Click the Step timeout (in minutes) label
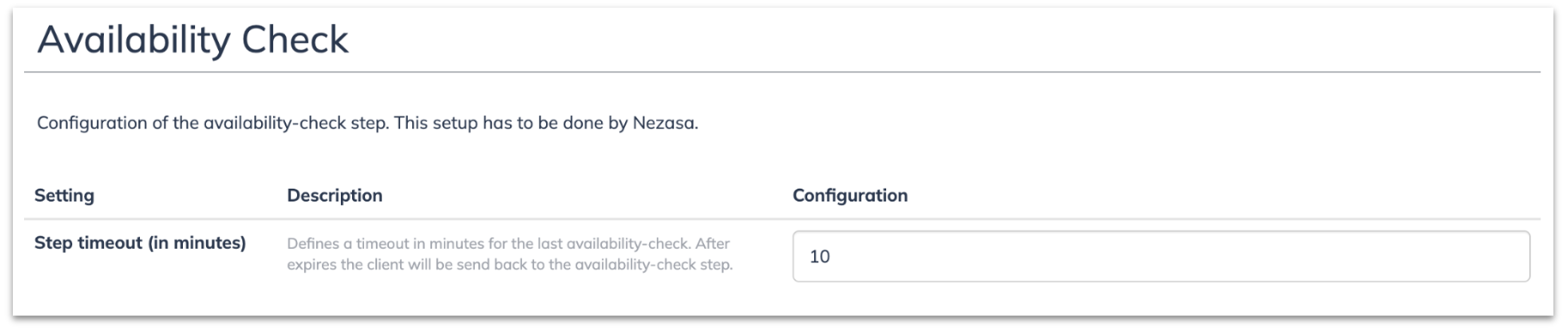1568x331 pixels. tap(140, 244)
